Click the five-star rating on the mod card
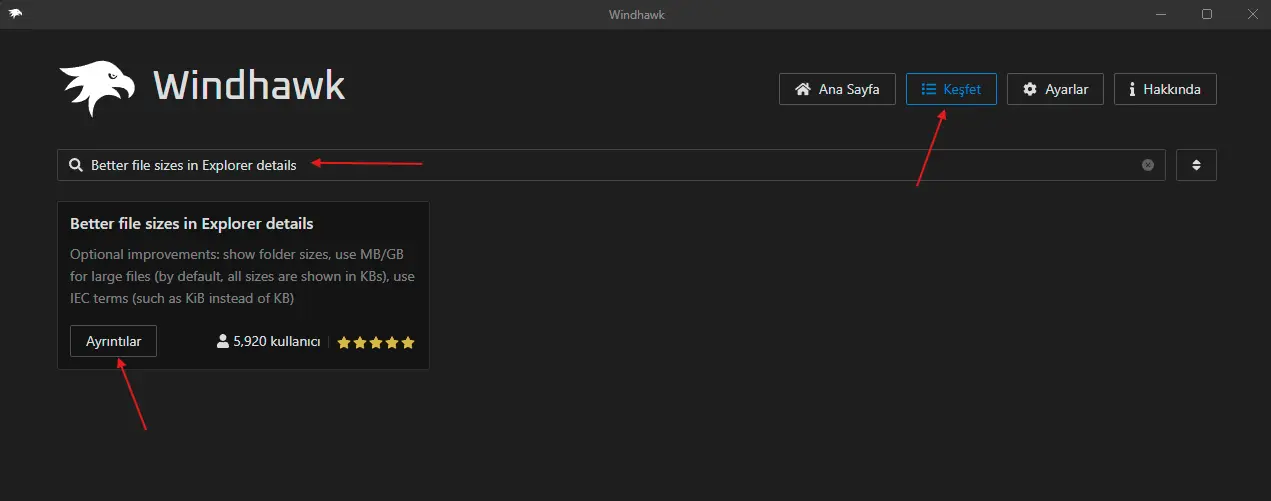Viewport: 1271px width, 501px height. tap(376, 342)
